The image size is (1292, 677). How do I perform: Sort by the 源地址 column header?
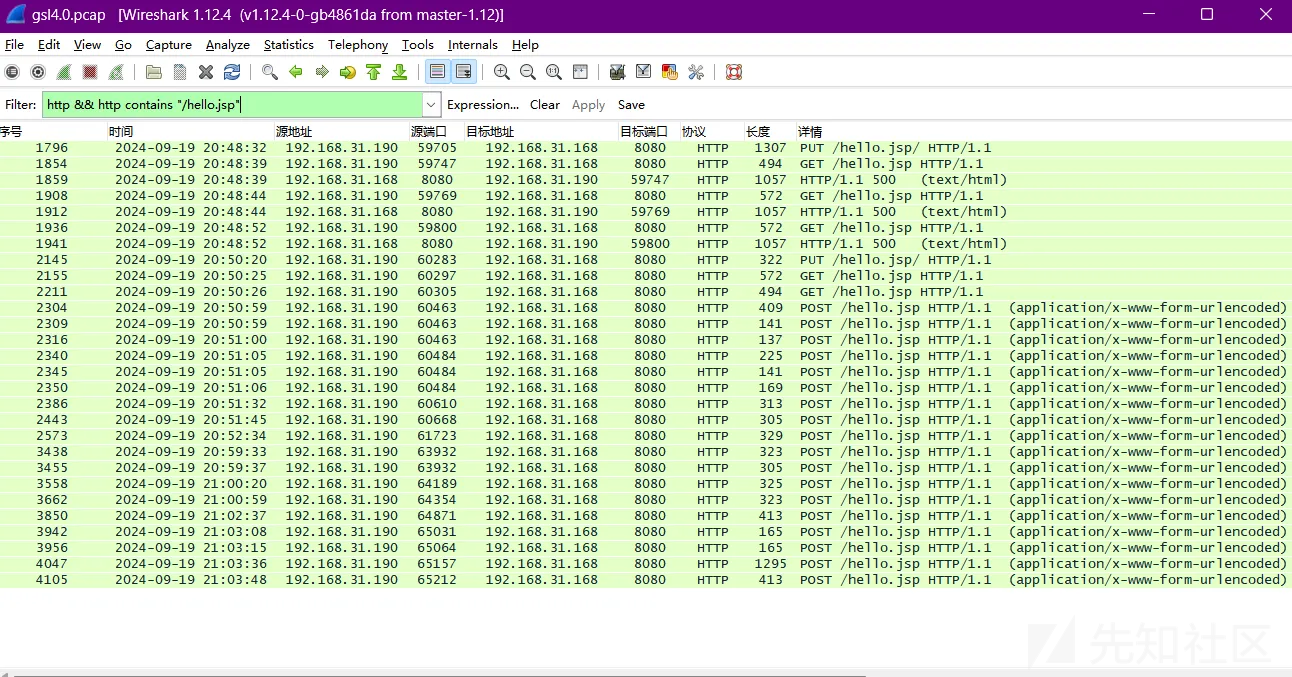pyautogui.click(x=341, y=131)
